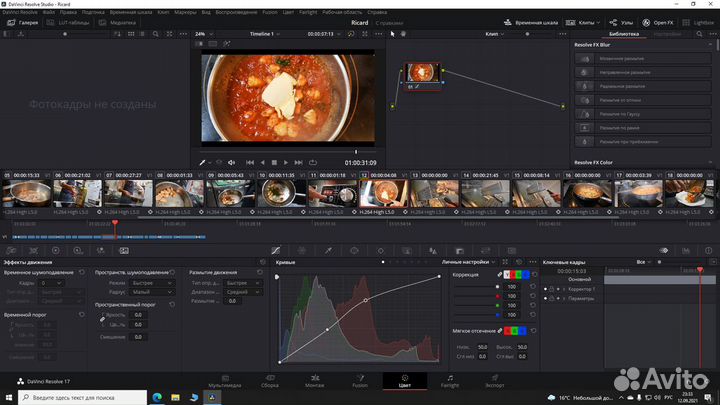The width and height of the screenshot is (720, 405).
Task: Mute viewer audio with speaker icon
Action: point(231,162)
